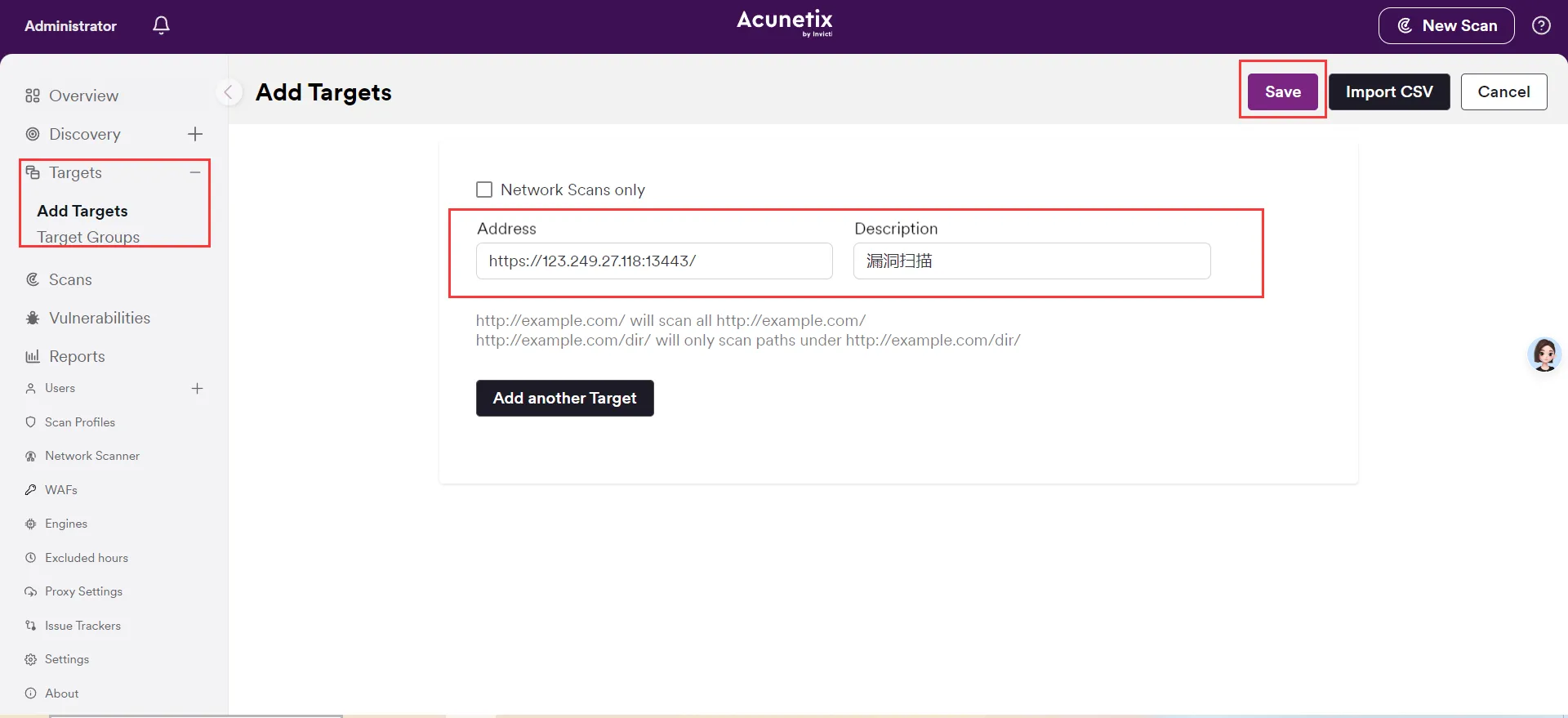Click the Scans radar icon

[x=33, y=279]
